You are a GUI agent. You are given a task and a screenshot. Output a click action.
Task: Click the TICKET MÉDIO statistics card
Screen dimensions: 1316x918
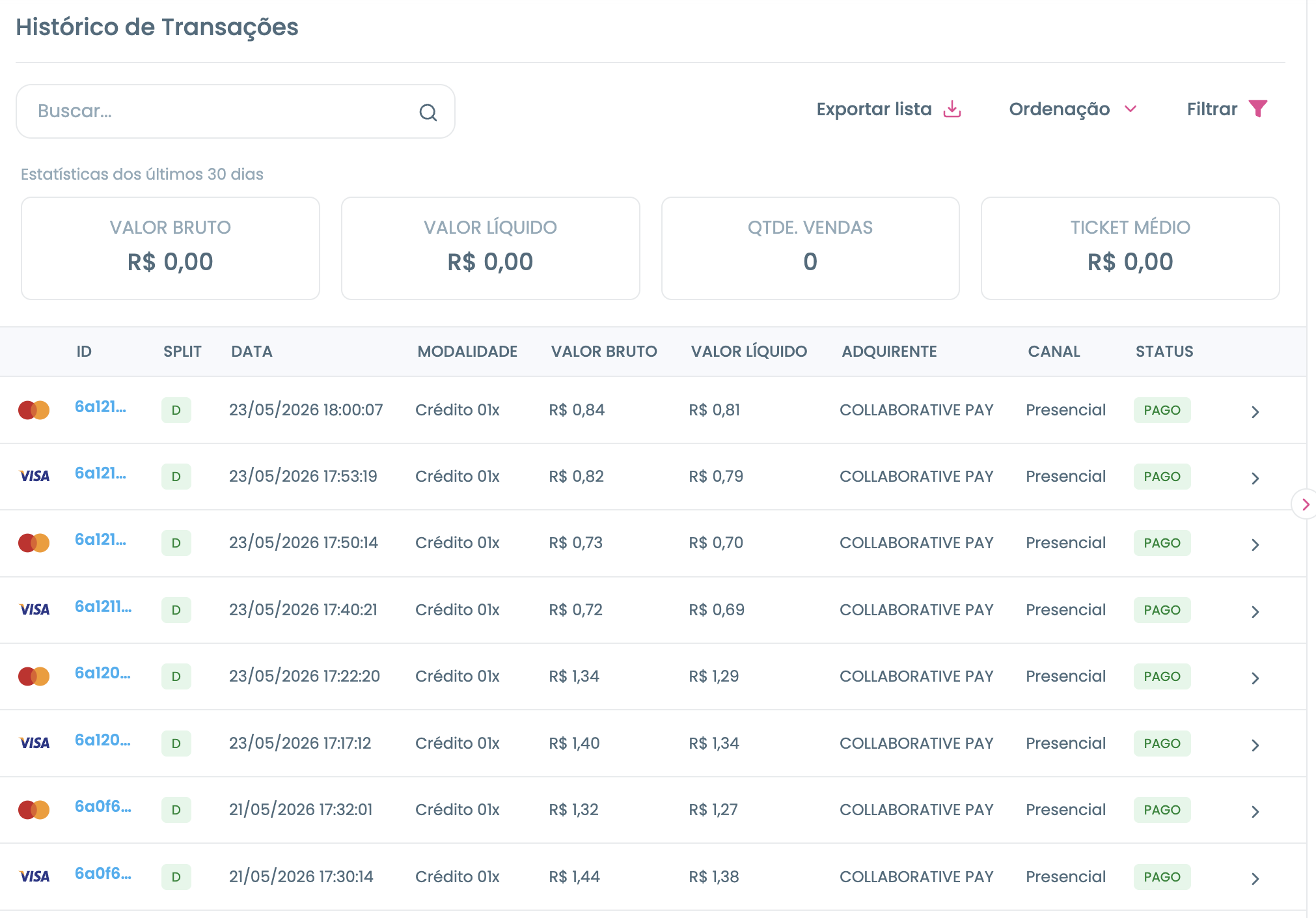(1130, 248)
